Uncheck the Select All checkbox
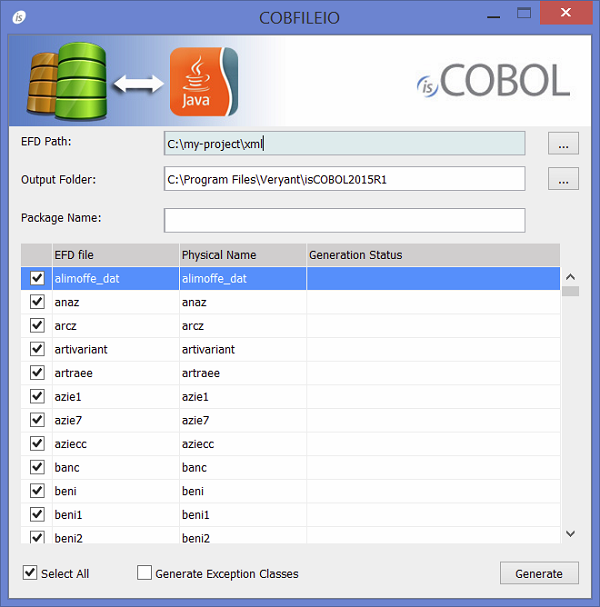The height and width of the screenshot is (607, 600). pyautogui.click(x=30, y=573)
